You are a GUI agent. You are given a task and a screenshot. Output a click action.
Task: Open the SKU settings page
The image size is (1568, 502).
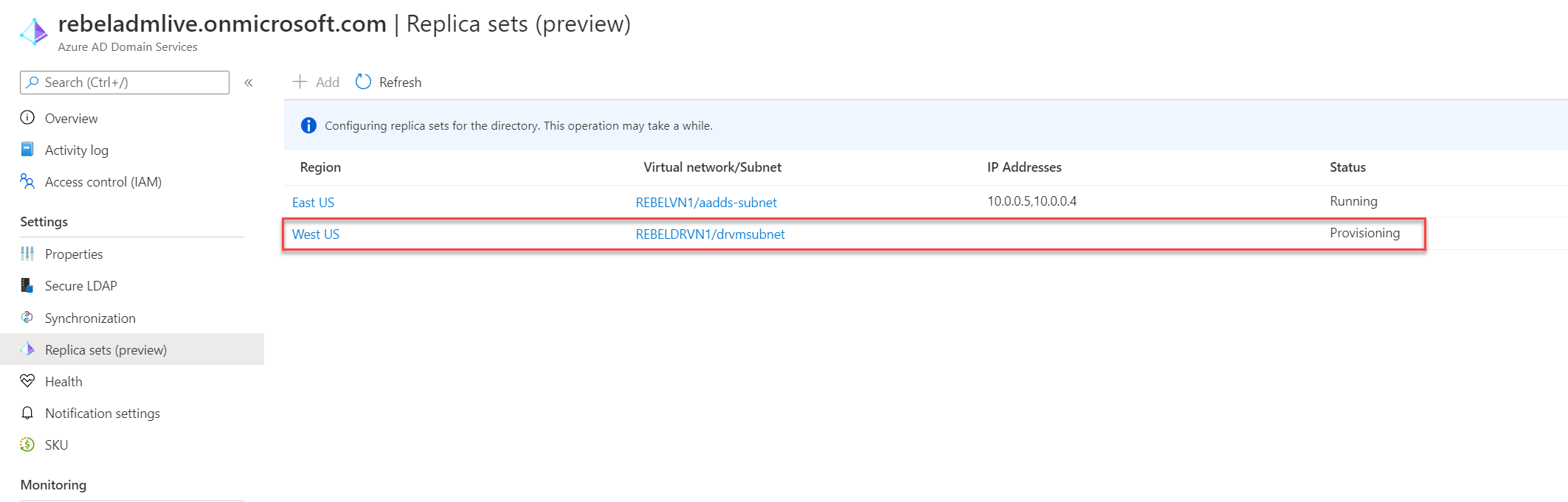[x=56, y=445]
